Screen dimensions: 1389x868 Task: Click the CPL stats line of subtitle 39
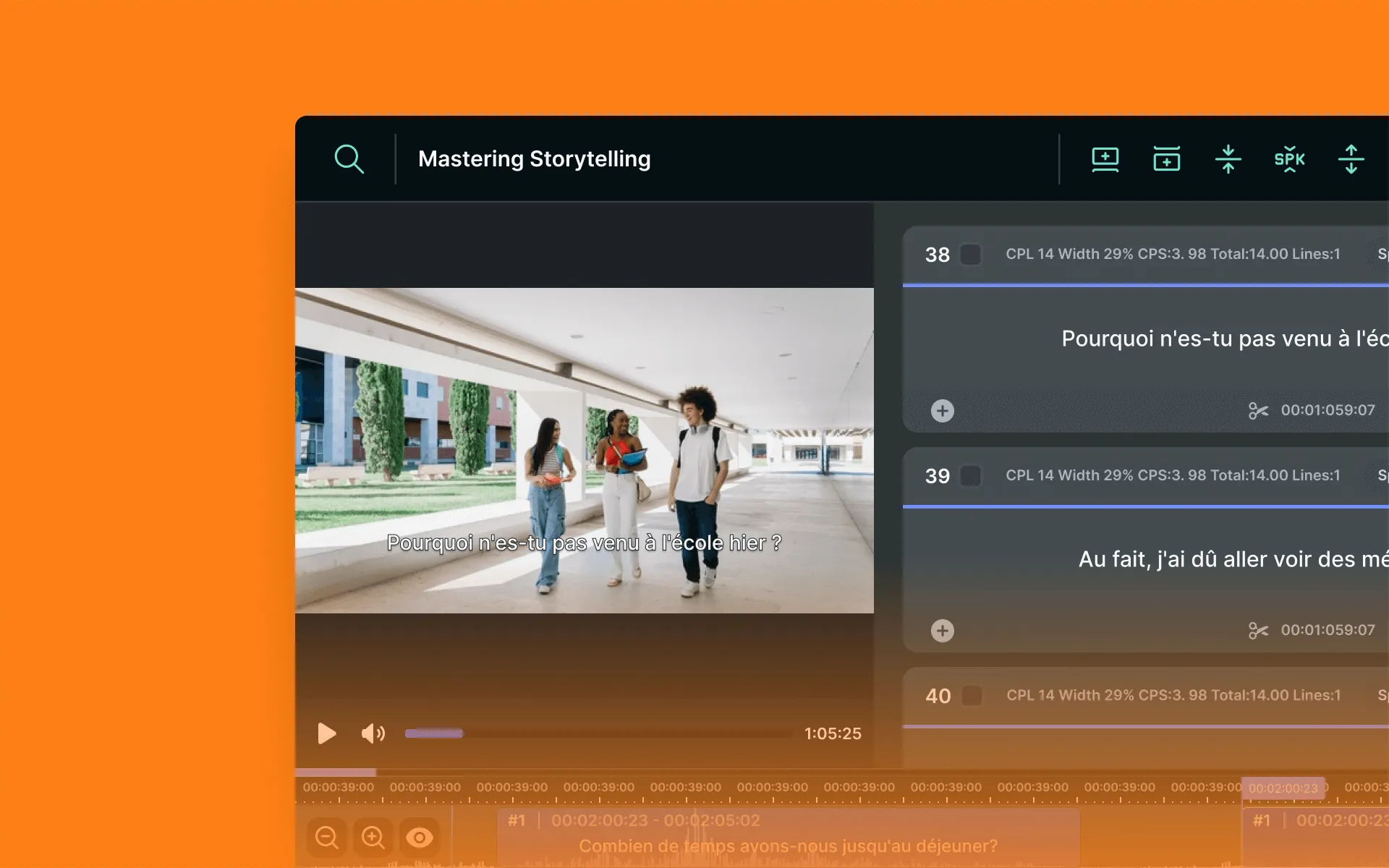click(x=1173, y=475)
